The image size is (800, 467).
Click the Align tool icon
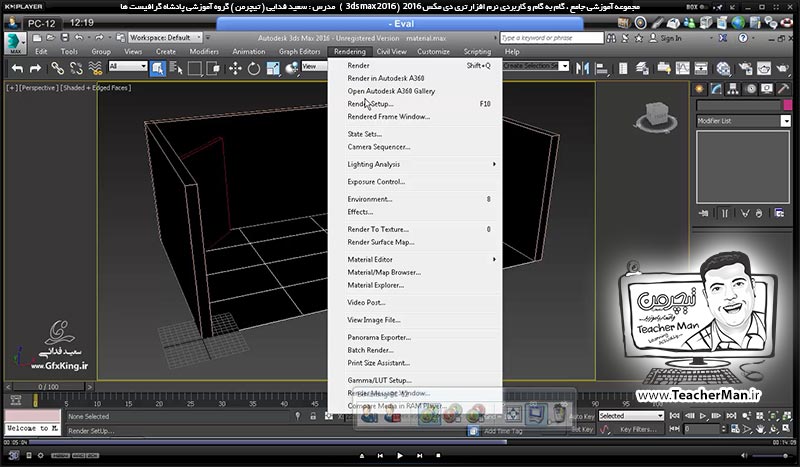[602, 68]
